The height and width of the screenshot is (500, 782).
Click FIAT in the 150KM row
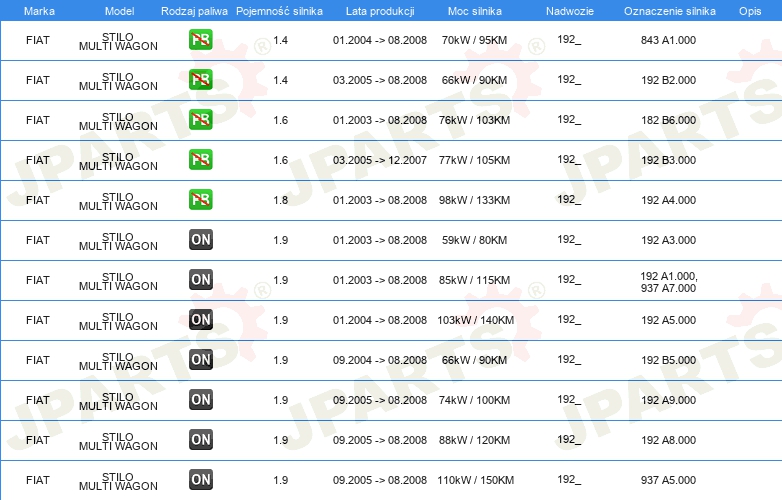click(x=38, y=480)
